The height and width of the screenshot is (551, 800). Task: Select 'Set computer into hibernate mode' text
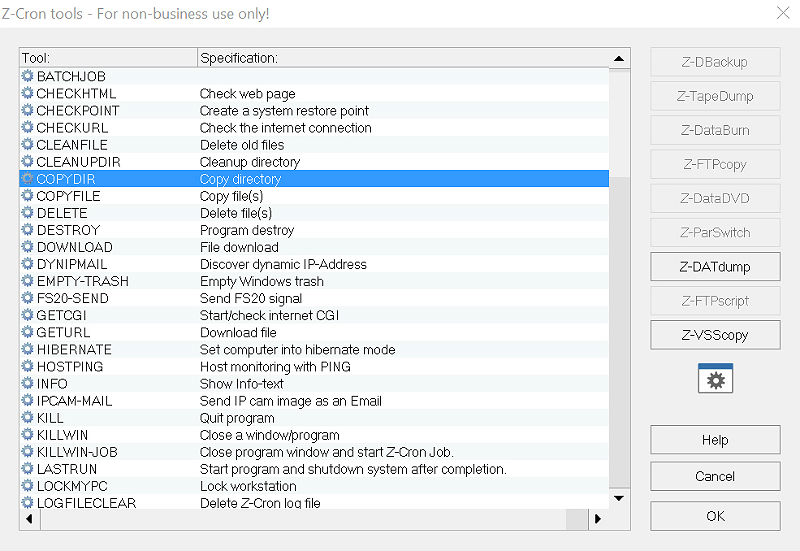297,349
